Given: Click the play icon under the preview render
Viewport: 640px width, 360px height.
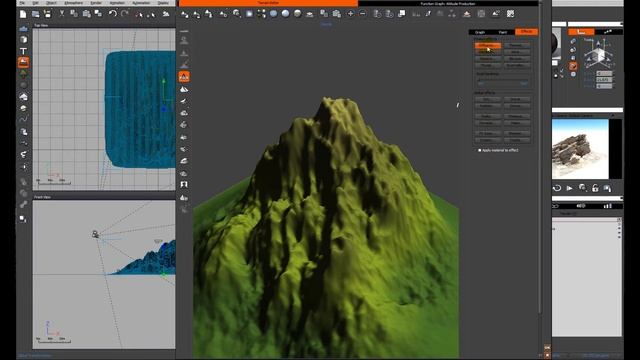Looking at the screenshot, I should click(x=569, y=188).
